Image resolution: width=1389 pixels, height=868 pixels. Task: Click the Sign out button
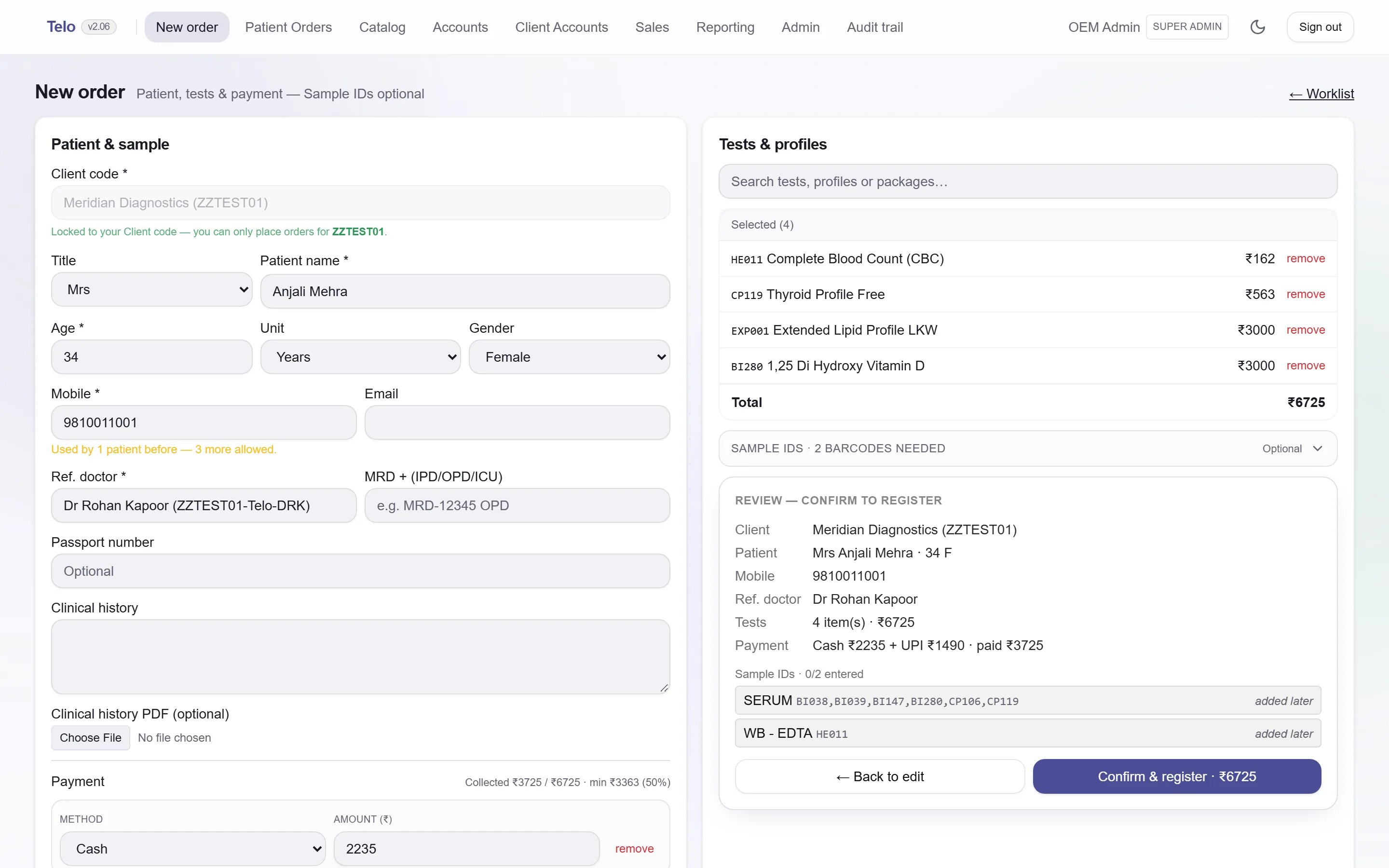point(1320,27)
